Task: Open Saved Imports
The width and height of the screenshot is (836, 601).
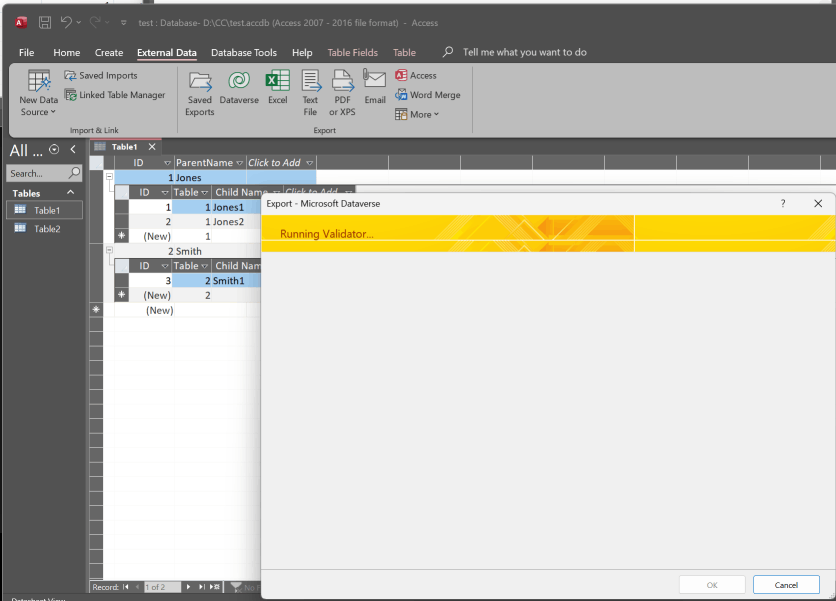Action: point(101,76)
